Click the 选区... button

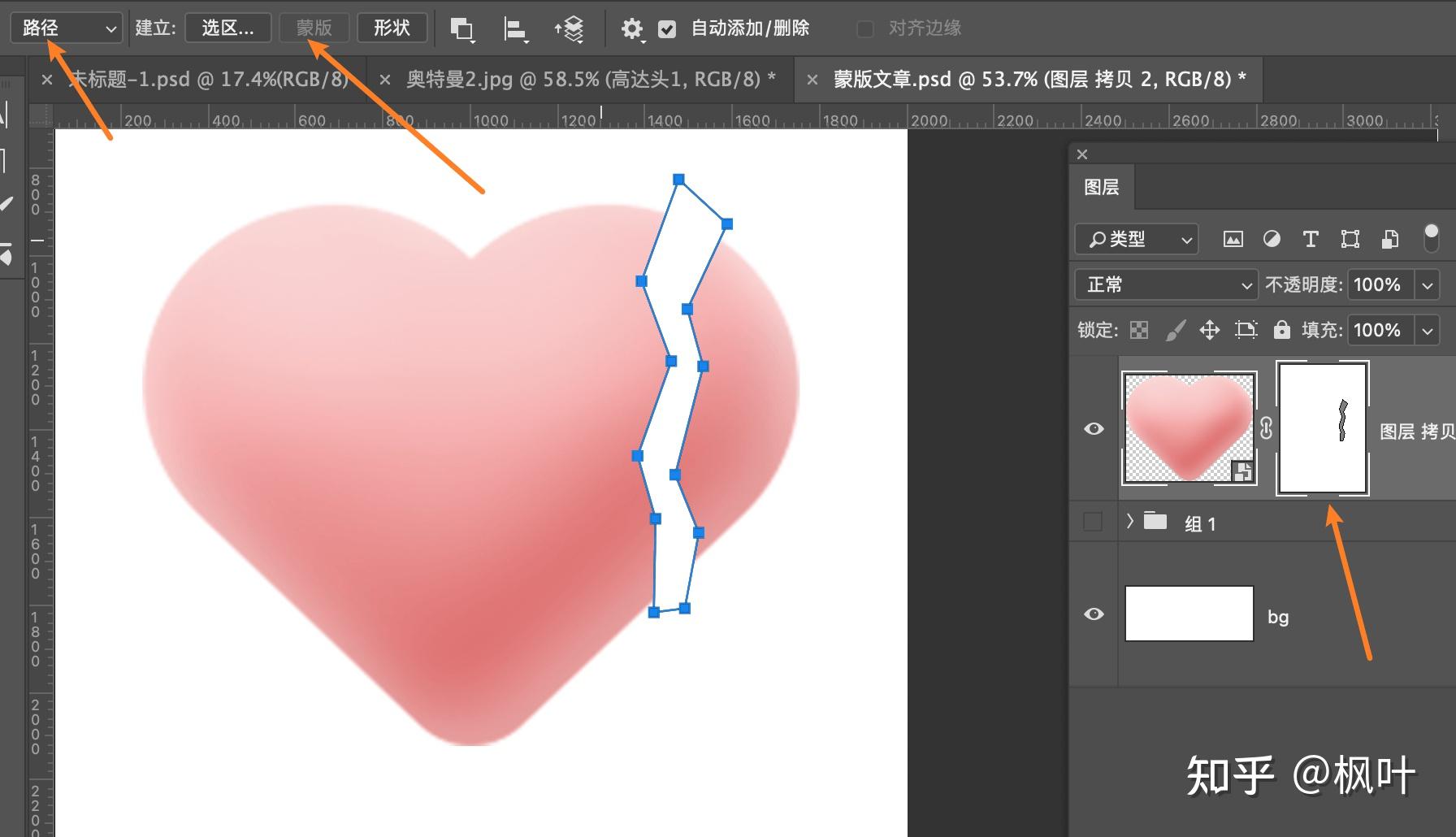click(x=227, y=28)
